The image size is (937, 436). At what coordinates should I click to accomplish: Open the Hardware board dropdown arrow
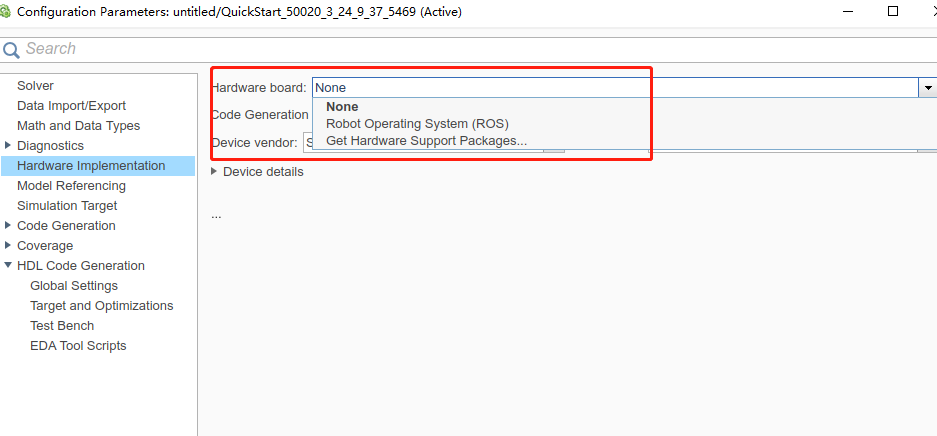point(927,88)
